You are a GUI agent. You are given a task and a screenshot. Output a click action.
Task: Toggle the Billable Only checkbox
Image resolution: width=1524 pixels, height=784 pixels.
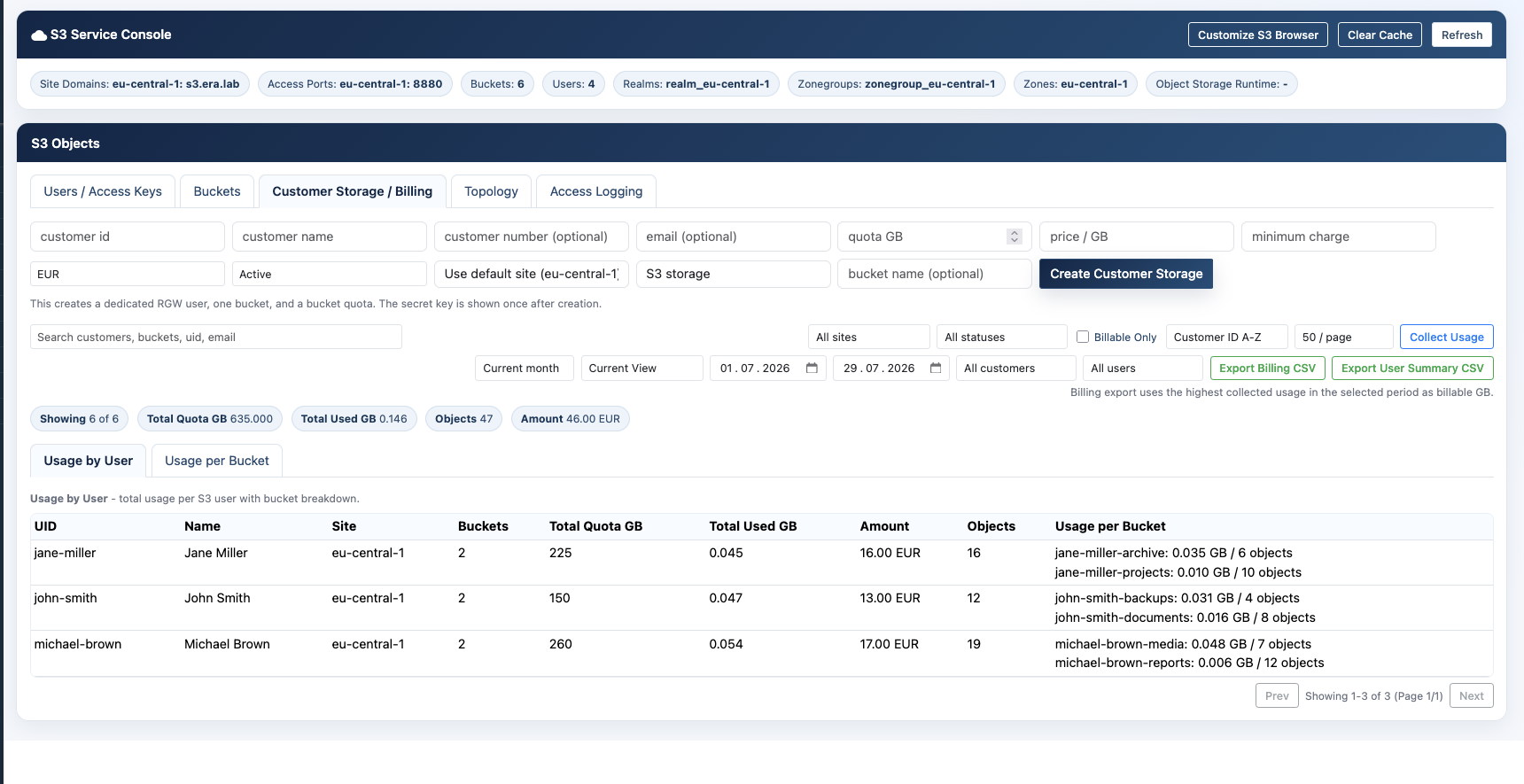pos(1083,337)
